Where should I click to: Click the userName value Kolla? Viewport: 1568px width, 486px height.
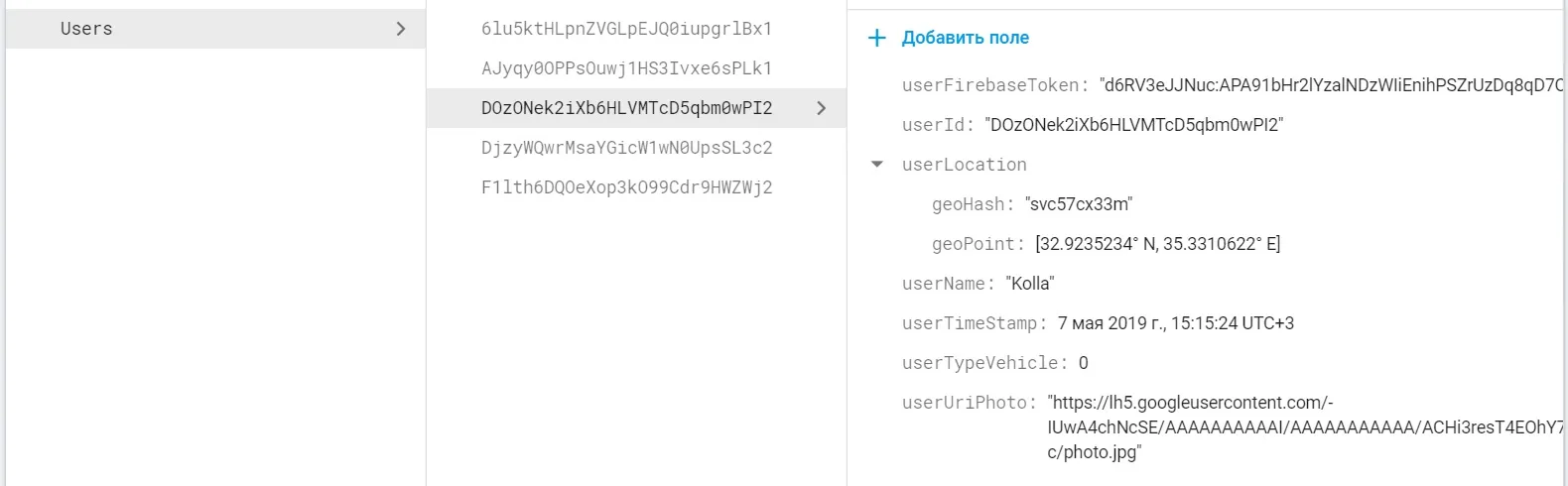pos(1030,284)
